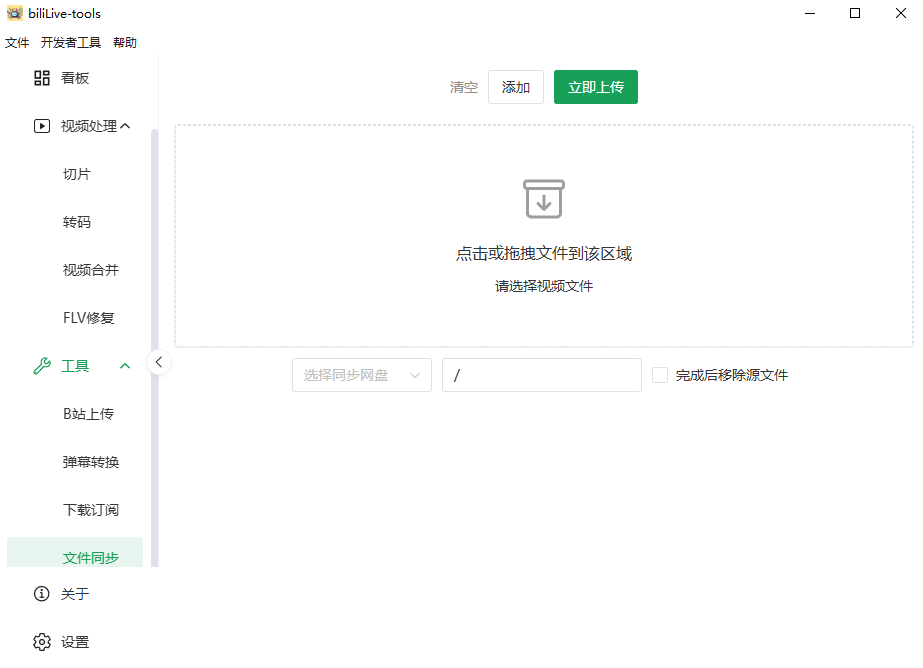The height and width of the screenshot is (668, 923).
Task: Open 设置 page label
Action: click(x=75, y=642)
